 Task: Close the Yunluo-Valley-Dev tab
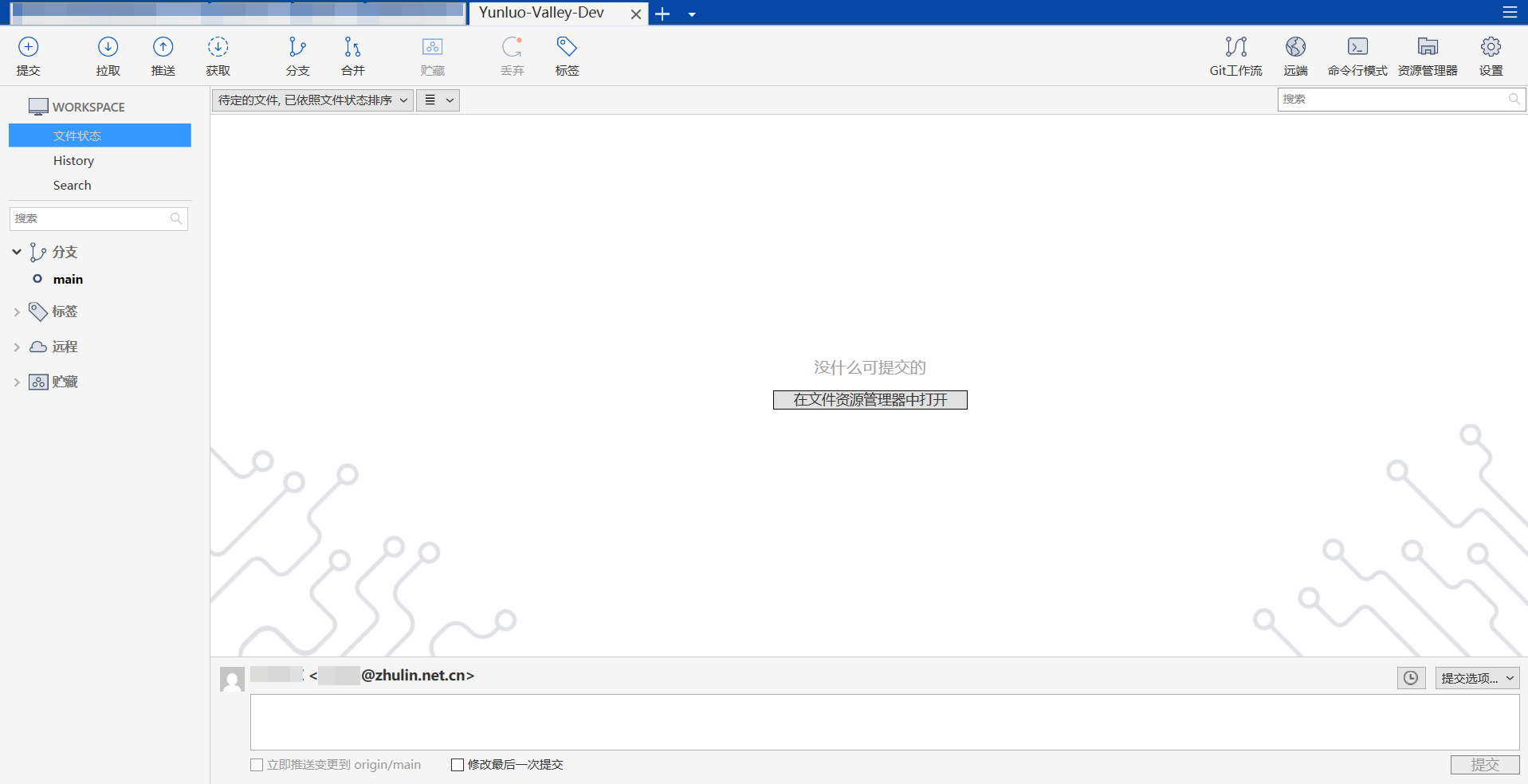[x=636, y=14]
